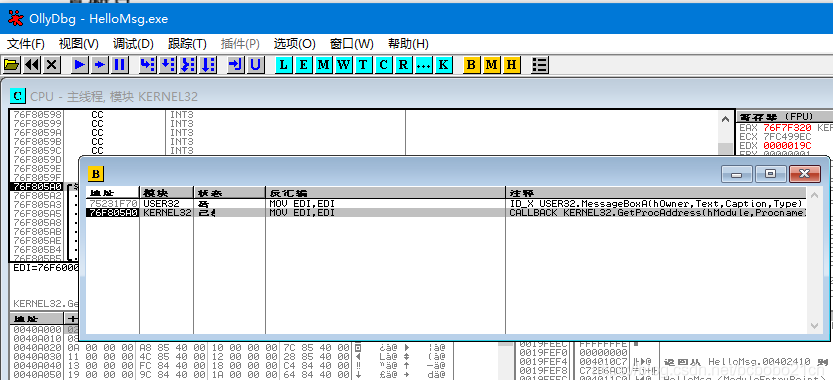Show Executable modules (E icon)
833x388 pixels.
click(303, 65)
